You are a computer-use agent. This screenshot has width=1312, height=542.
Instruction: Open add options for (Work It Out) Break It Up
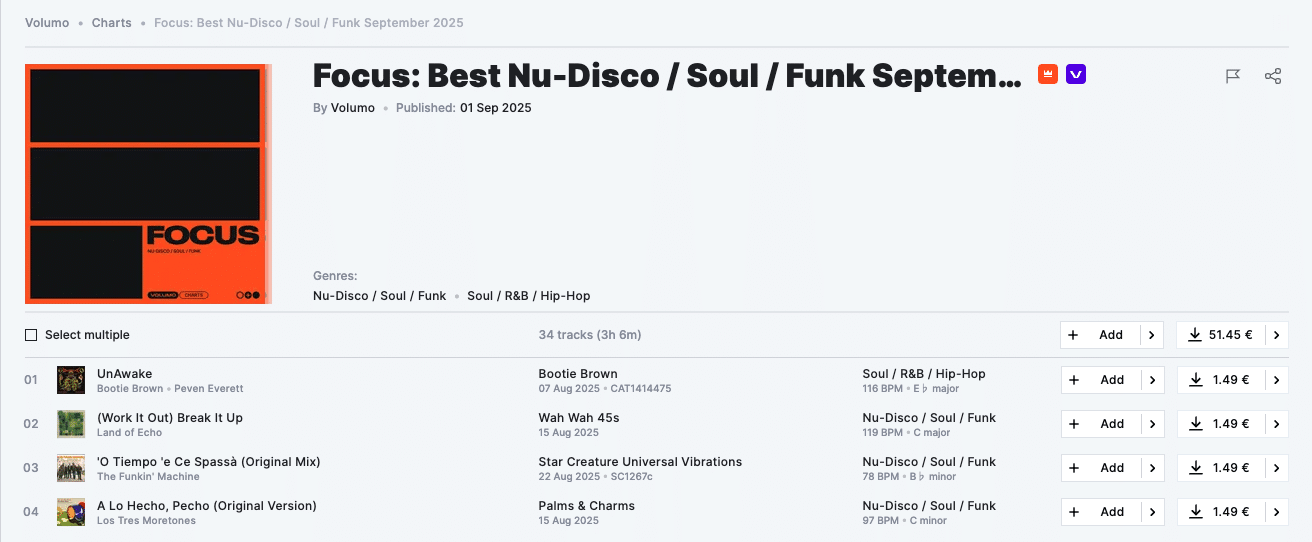point(1152,424)
